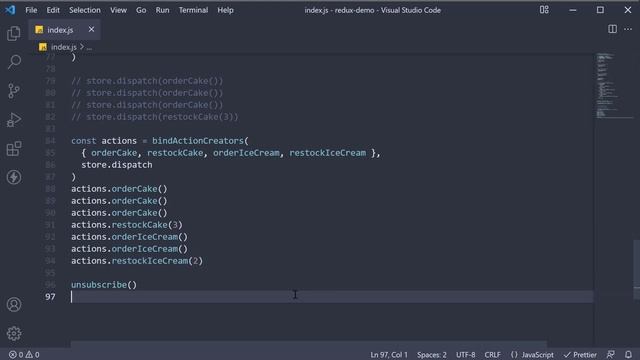Viewport: 640px width, 360px height.
Task: Open the Selection menu
Action: point(84,10)
